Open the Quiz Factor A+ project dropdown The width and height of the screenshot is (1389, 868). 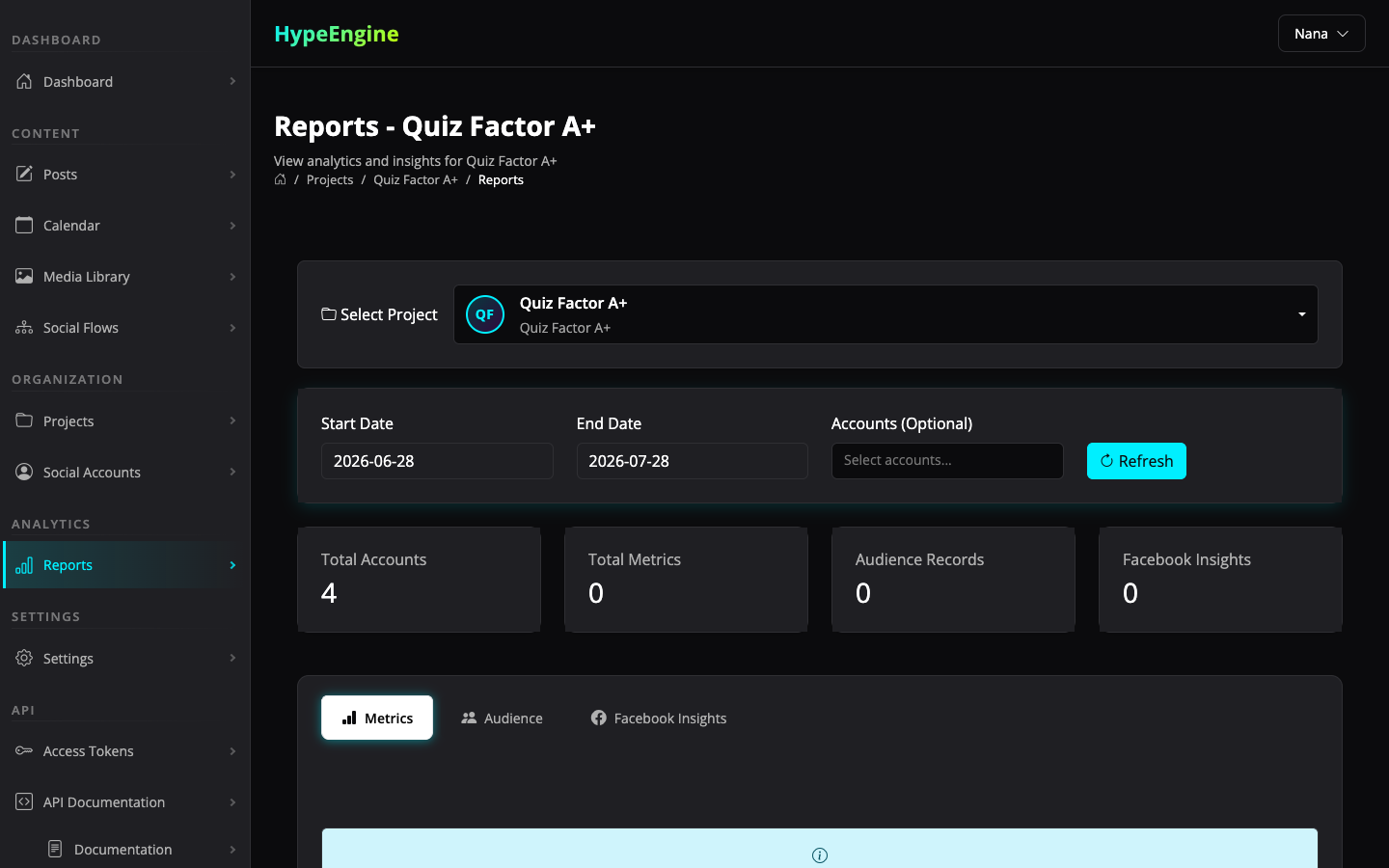pos(885,314)
